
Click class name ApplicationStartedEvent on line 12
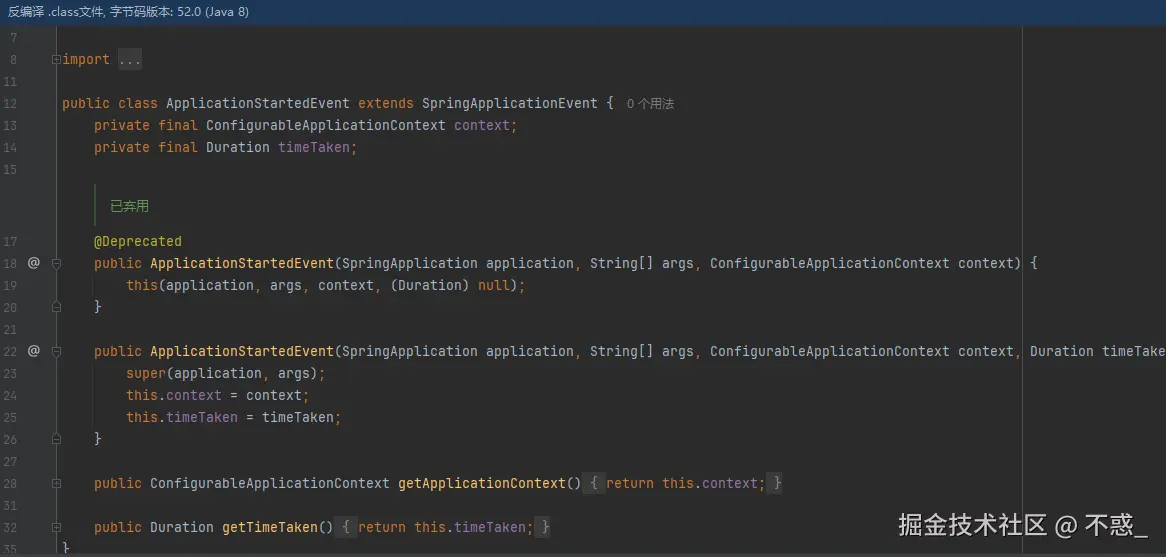258,103
